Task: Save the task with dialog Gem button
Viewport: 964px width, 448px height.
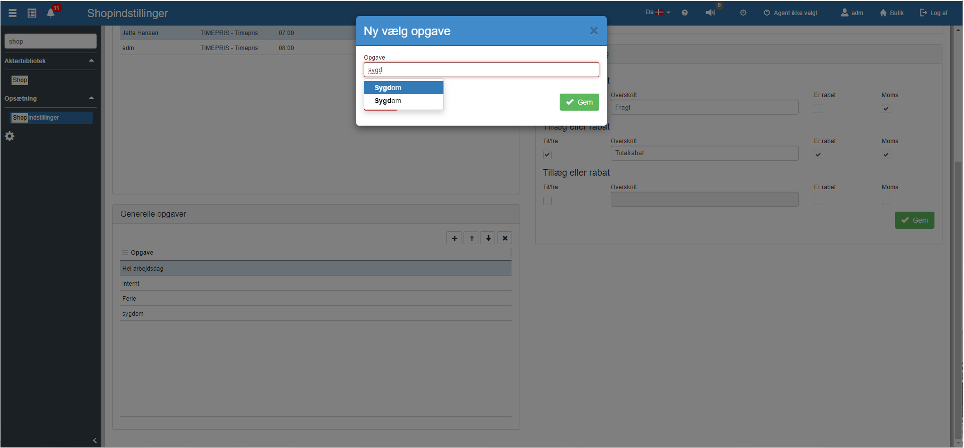Action: [579, 102]
